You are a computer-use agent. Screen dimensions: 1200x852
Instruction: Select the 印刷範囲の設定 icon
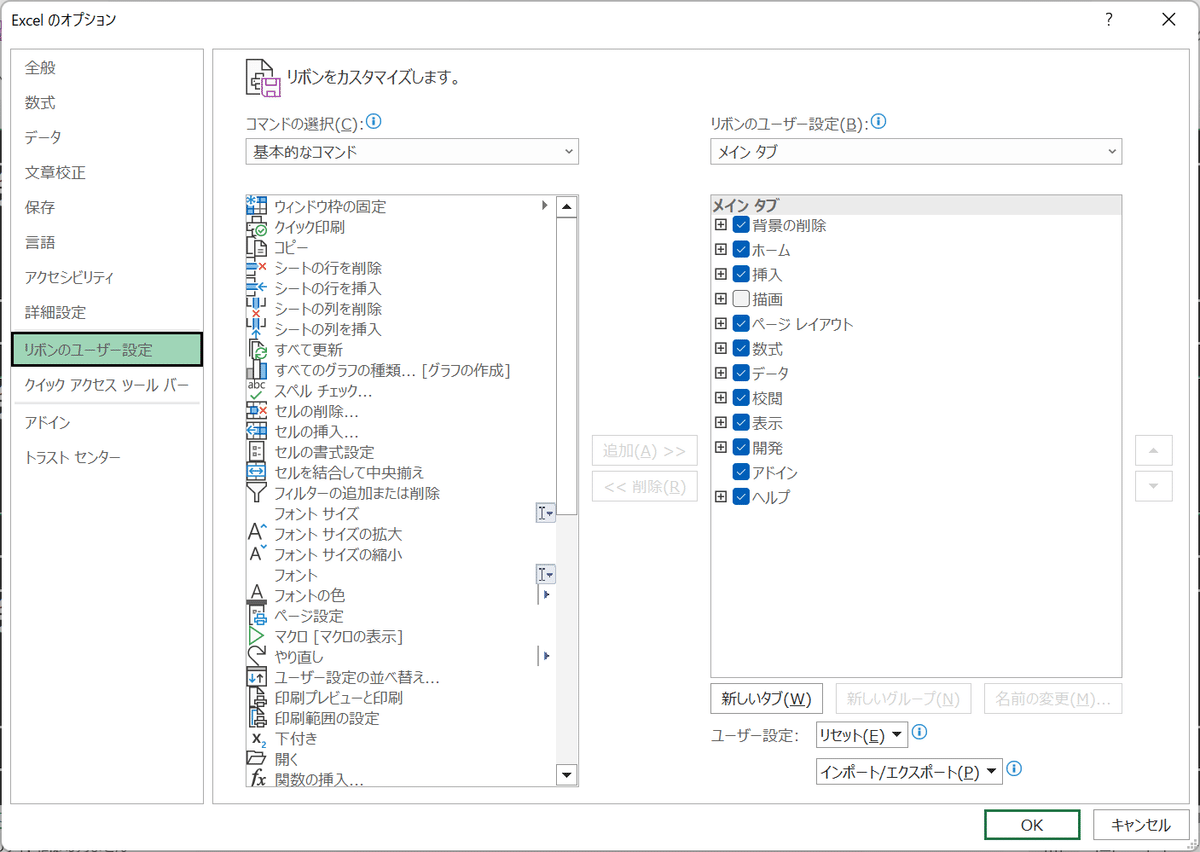click(256, 718)
